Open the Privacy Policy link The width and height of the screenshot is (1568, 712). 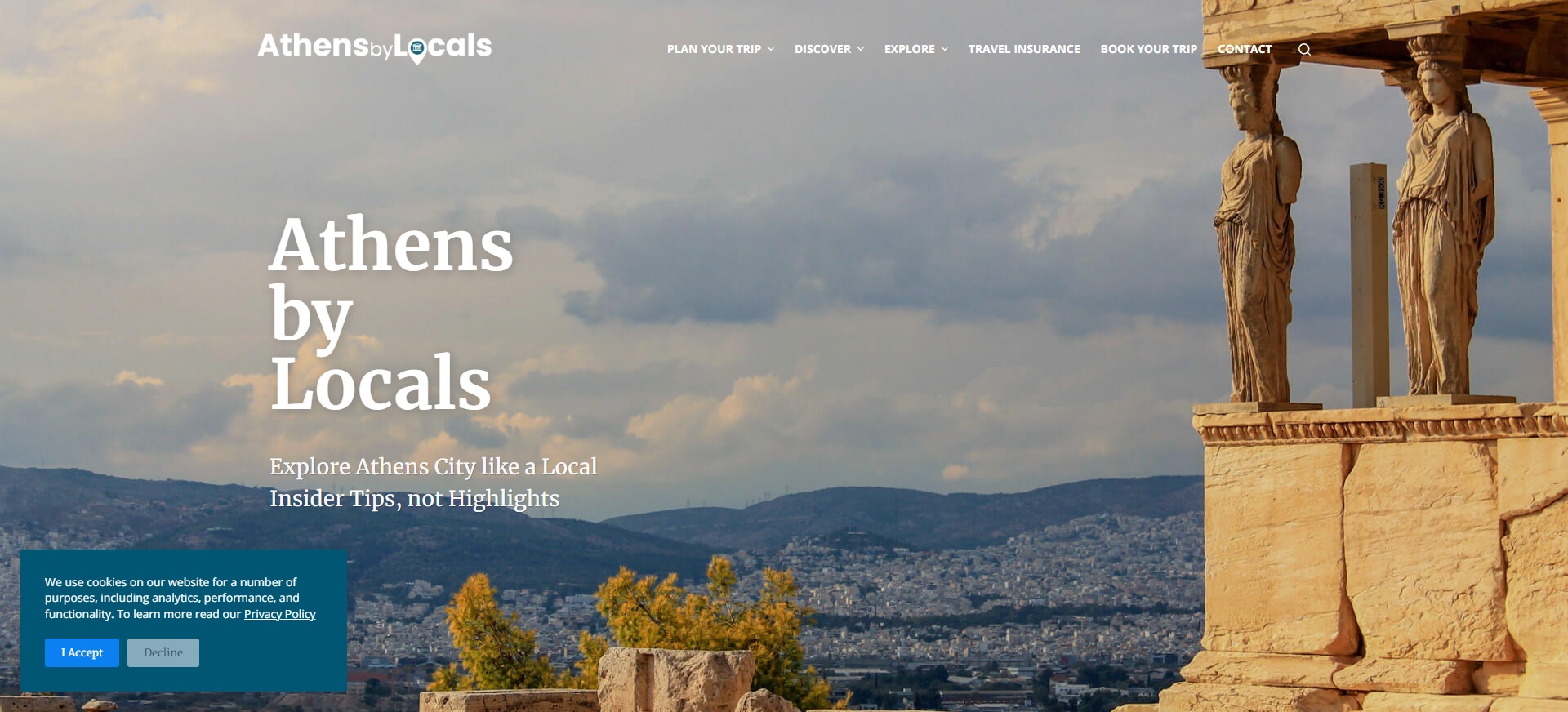click(279, 614)
